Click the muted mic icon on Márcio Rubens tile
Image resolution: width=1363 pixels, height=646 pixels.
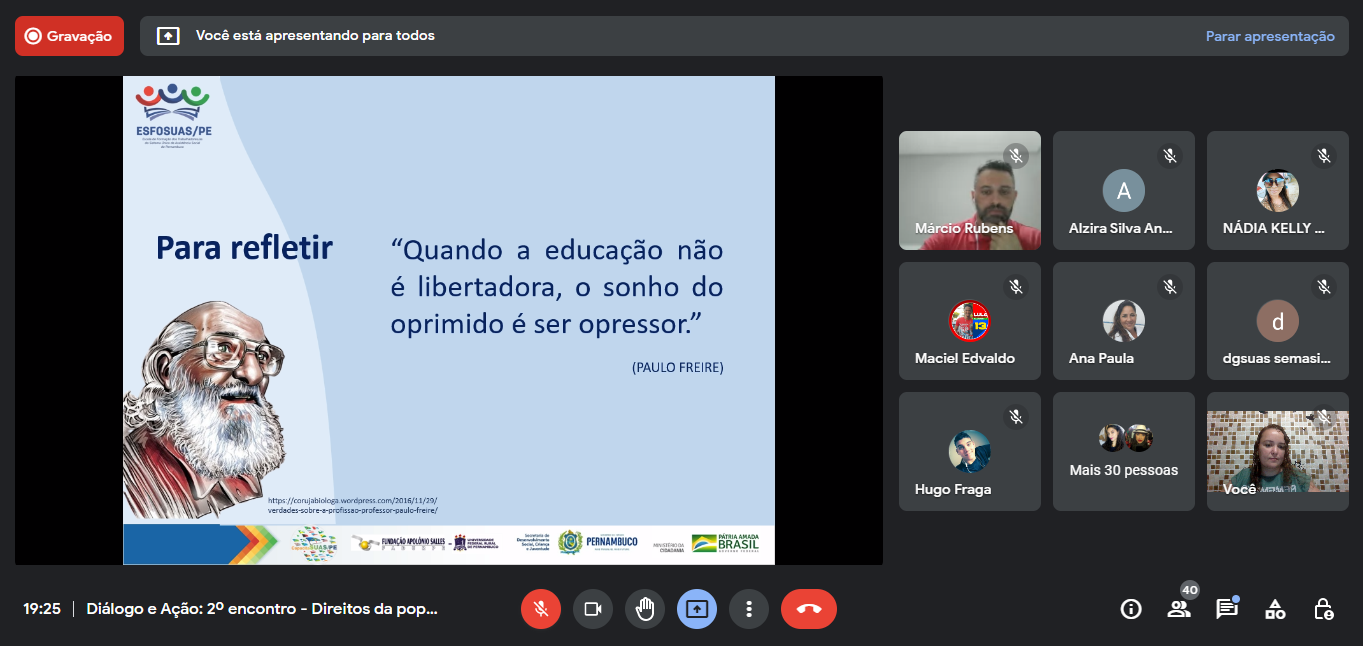coord(1016,156)
